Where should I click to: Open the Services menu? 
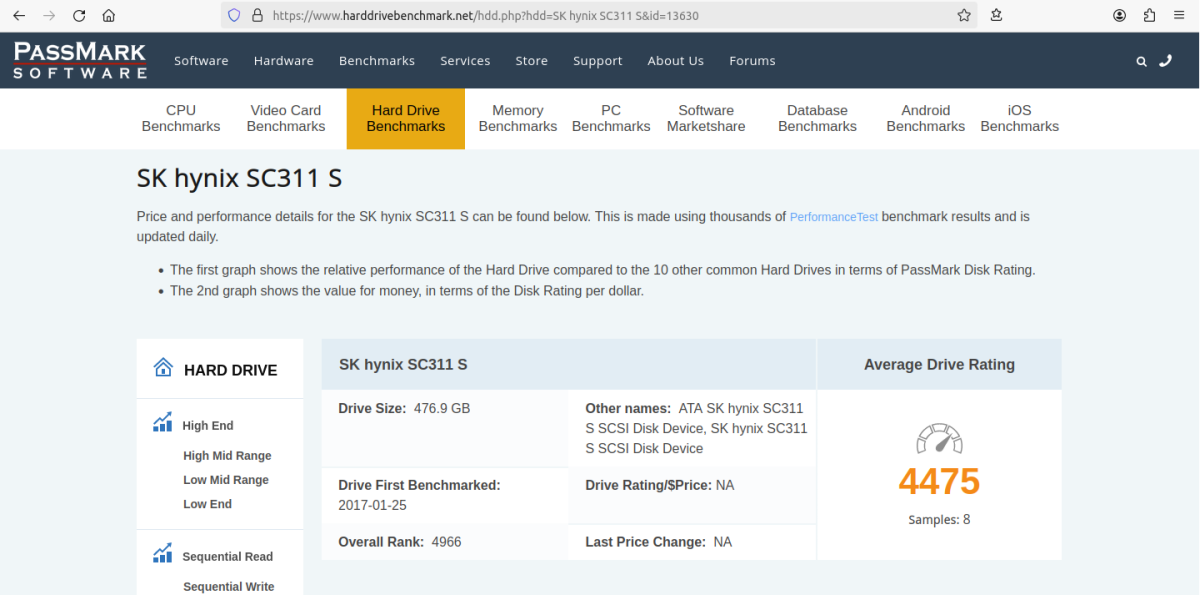coord(465,61)
